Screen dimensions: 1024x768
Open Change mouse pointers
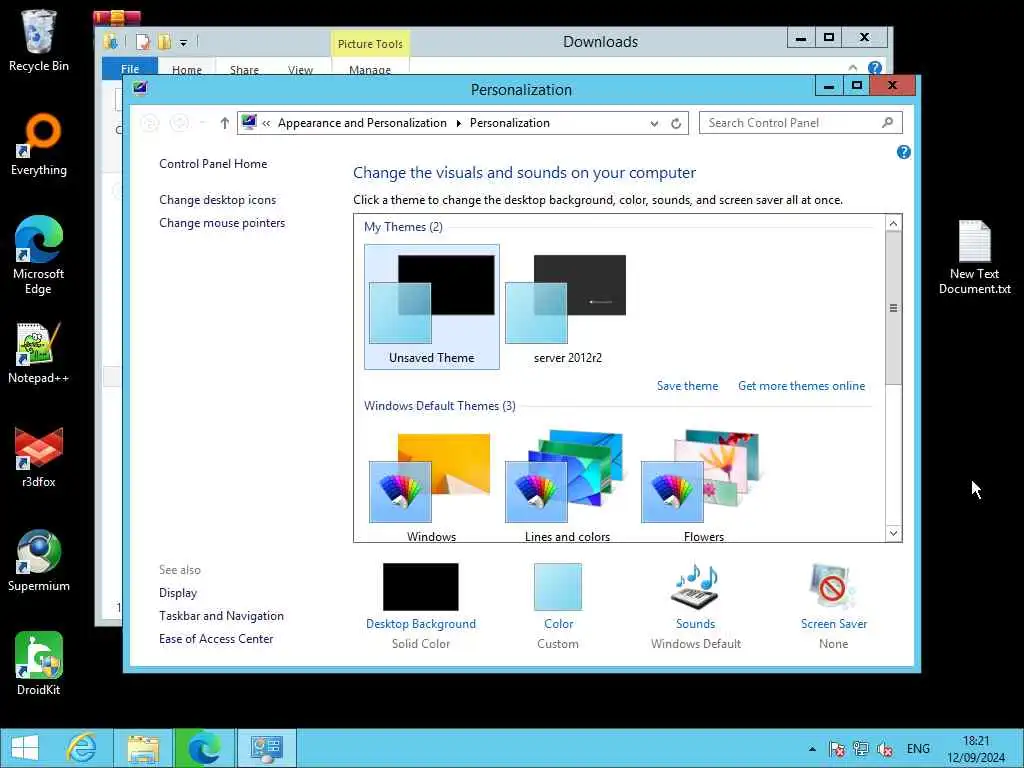coord(222,223)
